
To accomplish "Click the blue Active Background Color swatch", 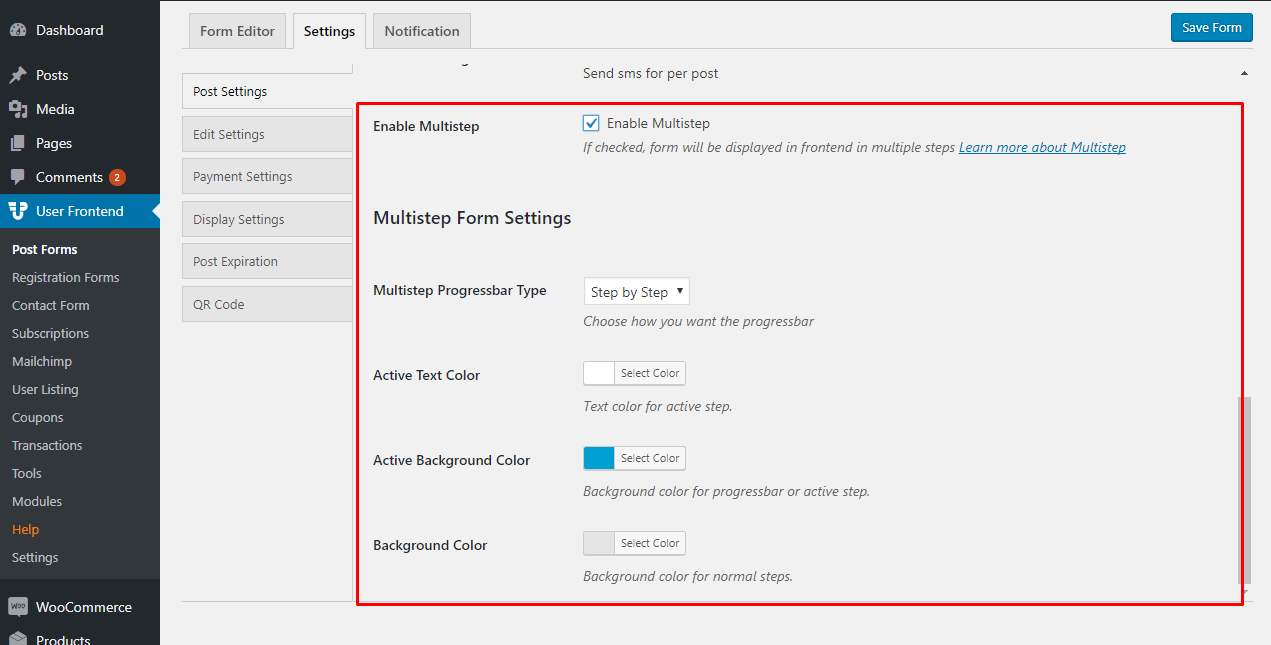I will (599, 458).
